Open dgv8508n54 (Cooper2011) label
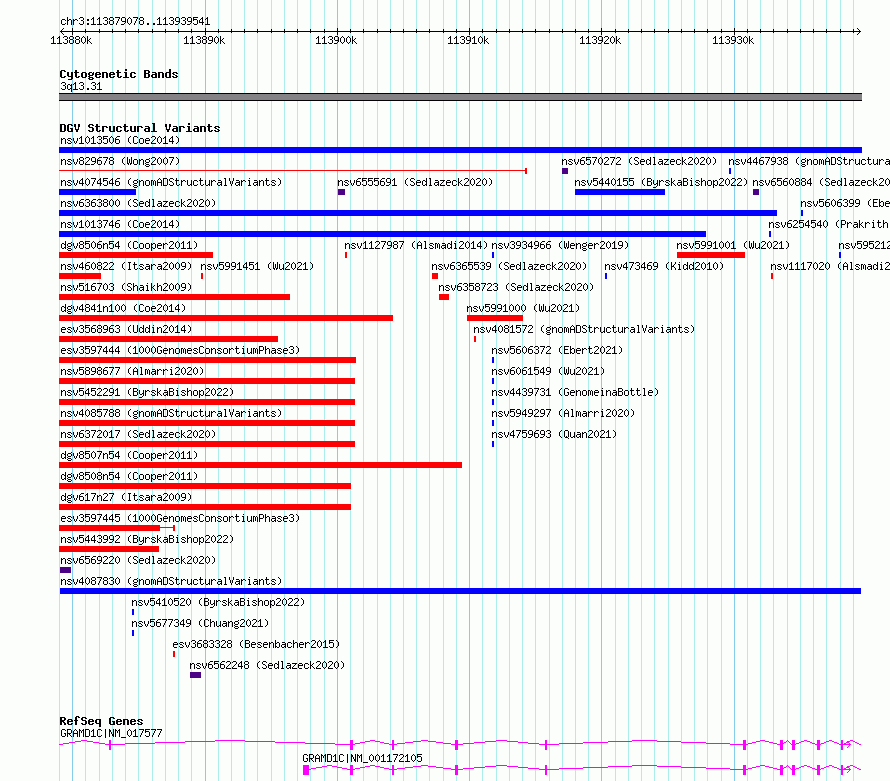Viewport: 890px width, 781px height. [x=129, y=476]
